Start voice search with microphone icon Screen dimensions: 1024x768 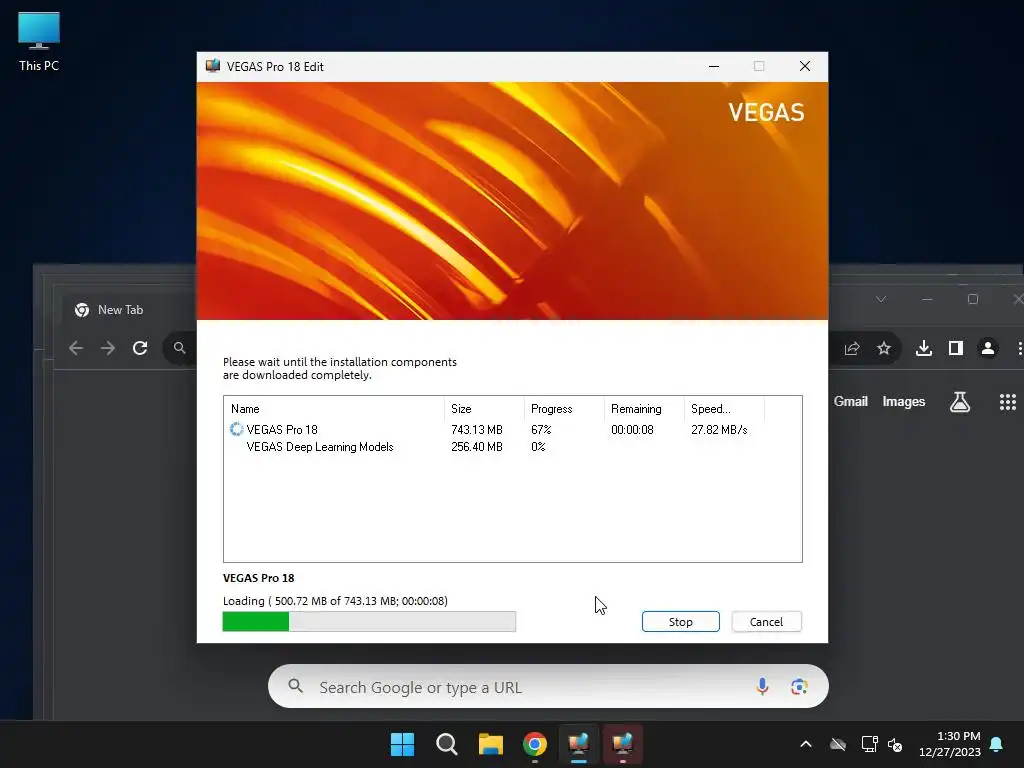(761, 686)
